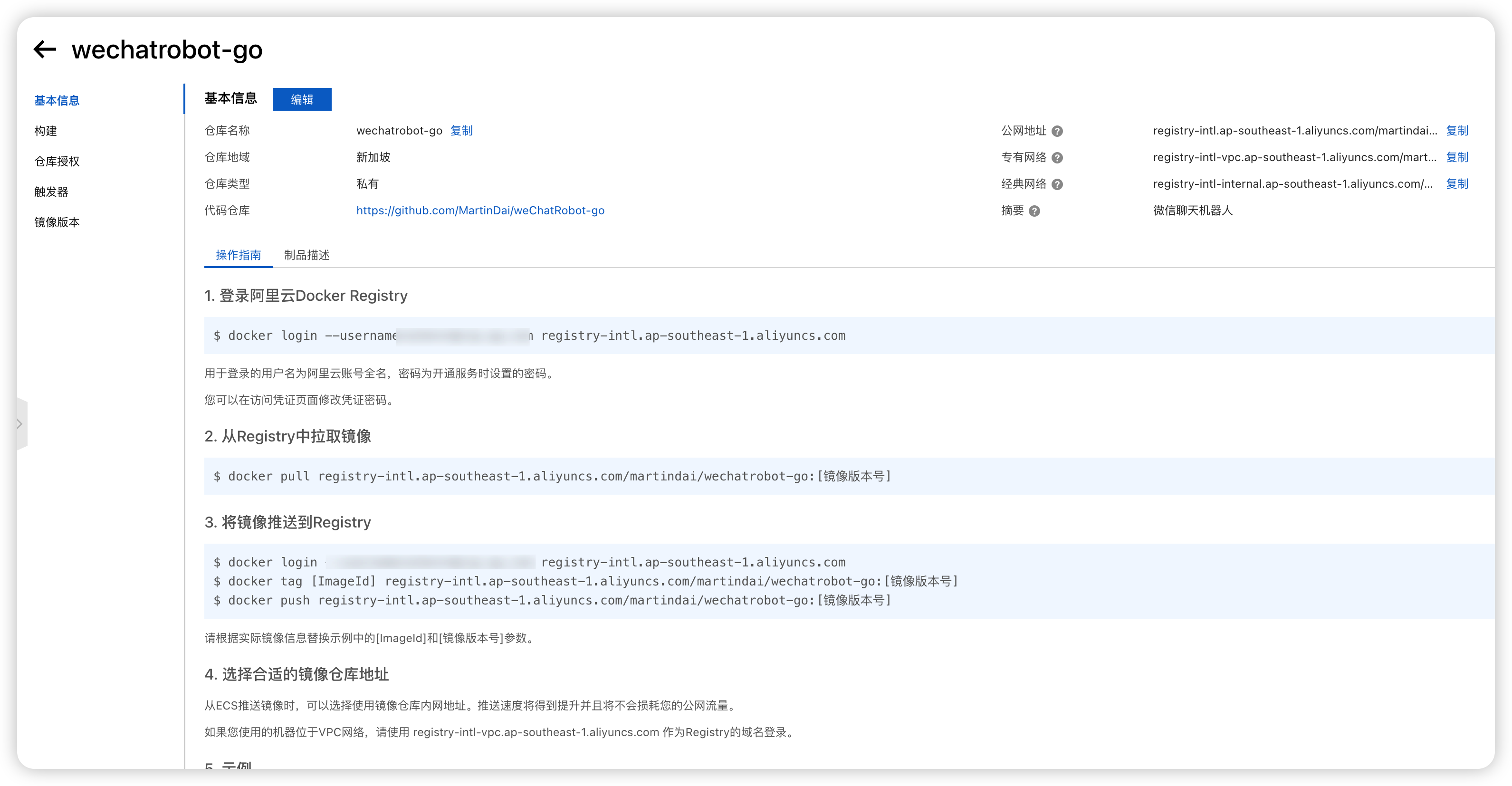
Task: Click help icon next to 公网地址
Action: (x=1057, y=132)
